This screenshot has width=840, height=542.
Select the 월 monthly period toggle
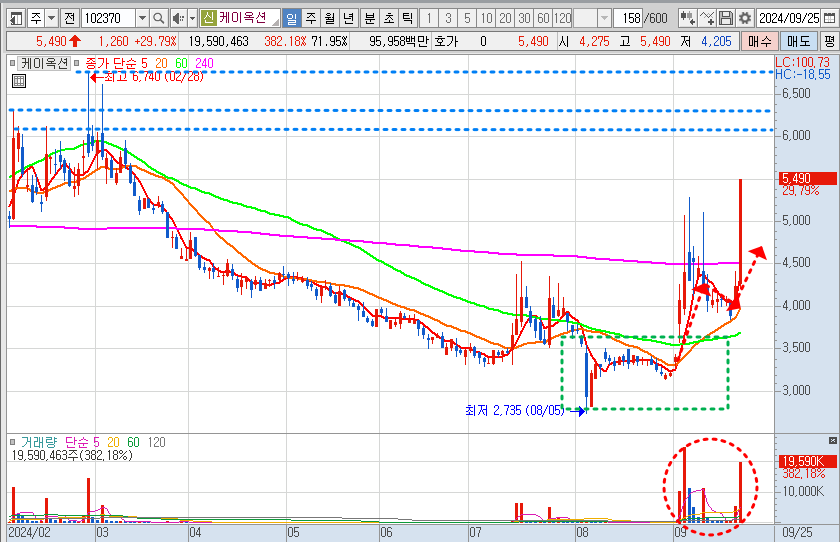[329, 19]
